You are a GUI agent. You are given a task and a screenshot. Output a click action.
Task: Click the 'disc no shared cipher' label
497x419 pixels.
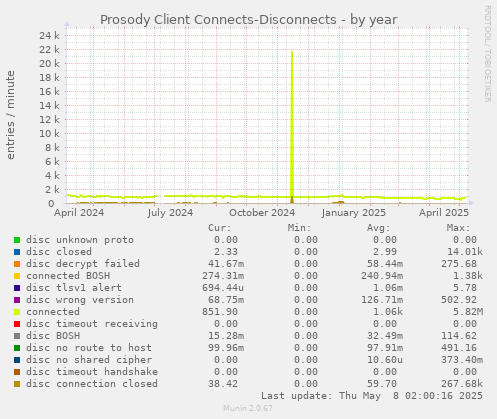pyautogui.click(x=89, y=360)
